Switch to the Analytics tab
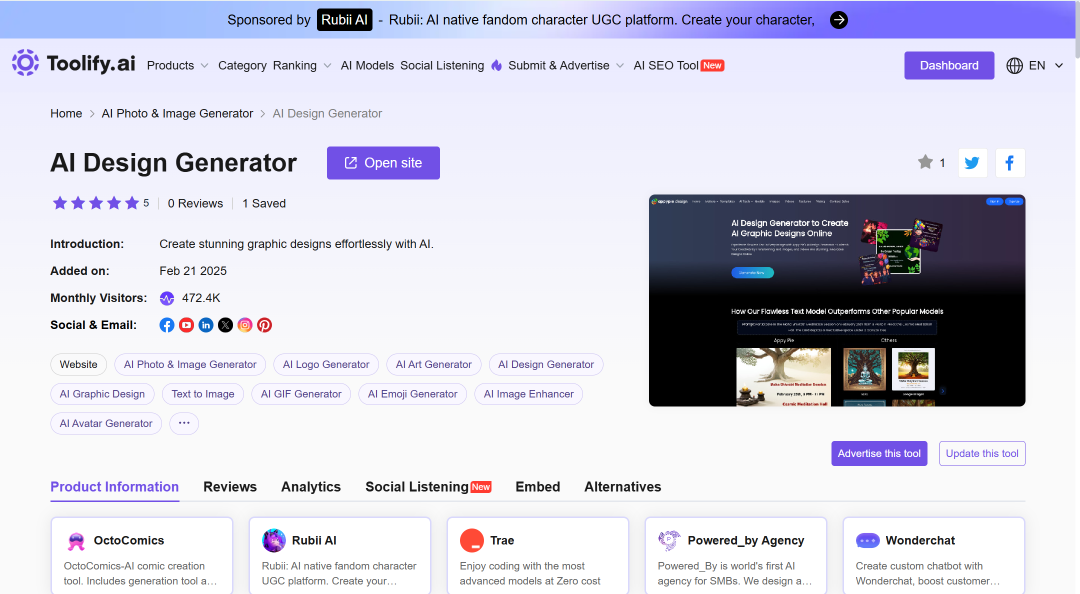This screenshot has width=1080, height=594. pyautogui.click(x=311, y=487)
